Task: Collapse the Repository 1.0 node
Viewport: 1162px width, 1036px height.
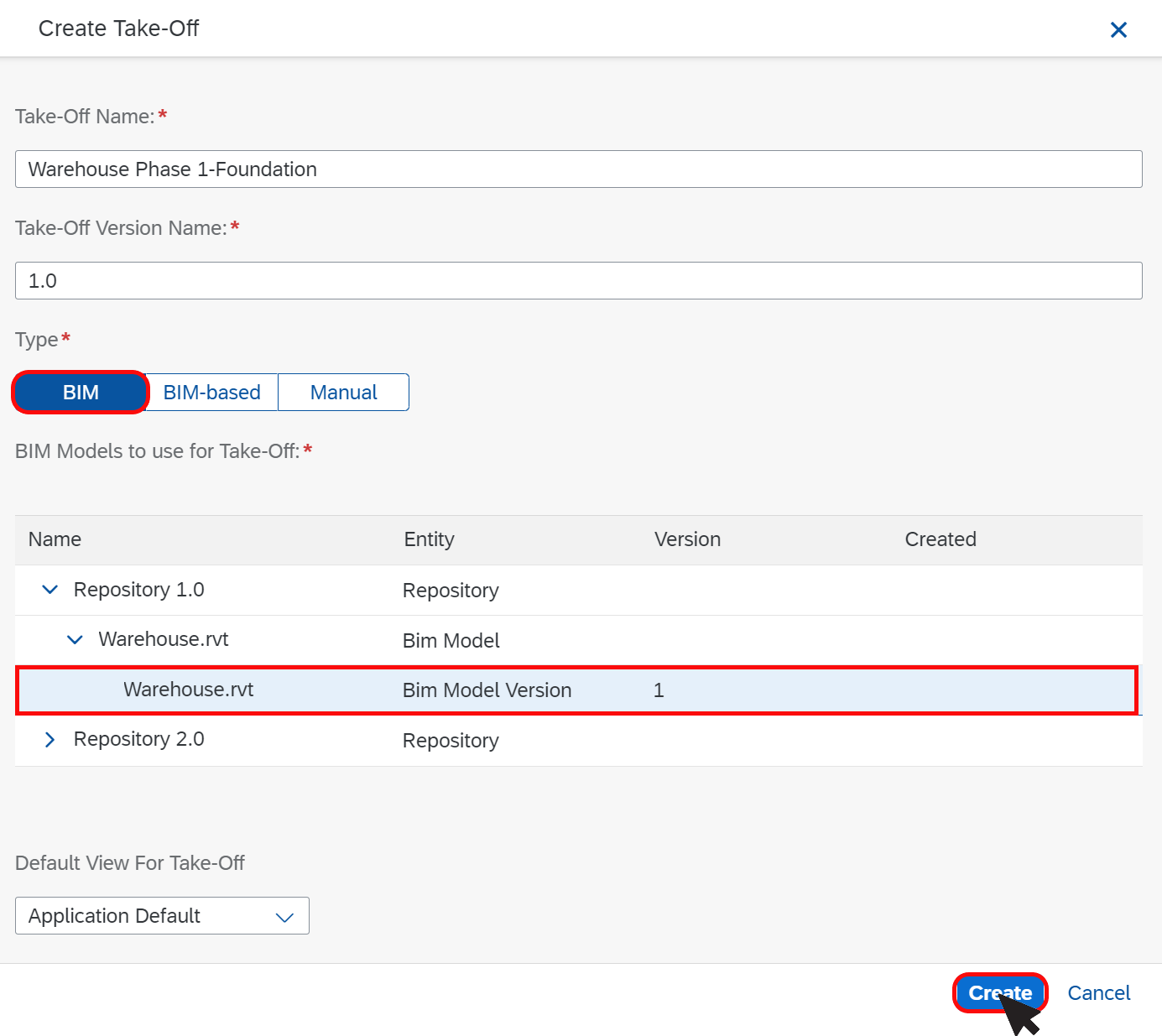Action: pos(50,590)
